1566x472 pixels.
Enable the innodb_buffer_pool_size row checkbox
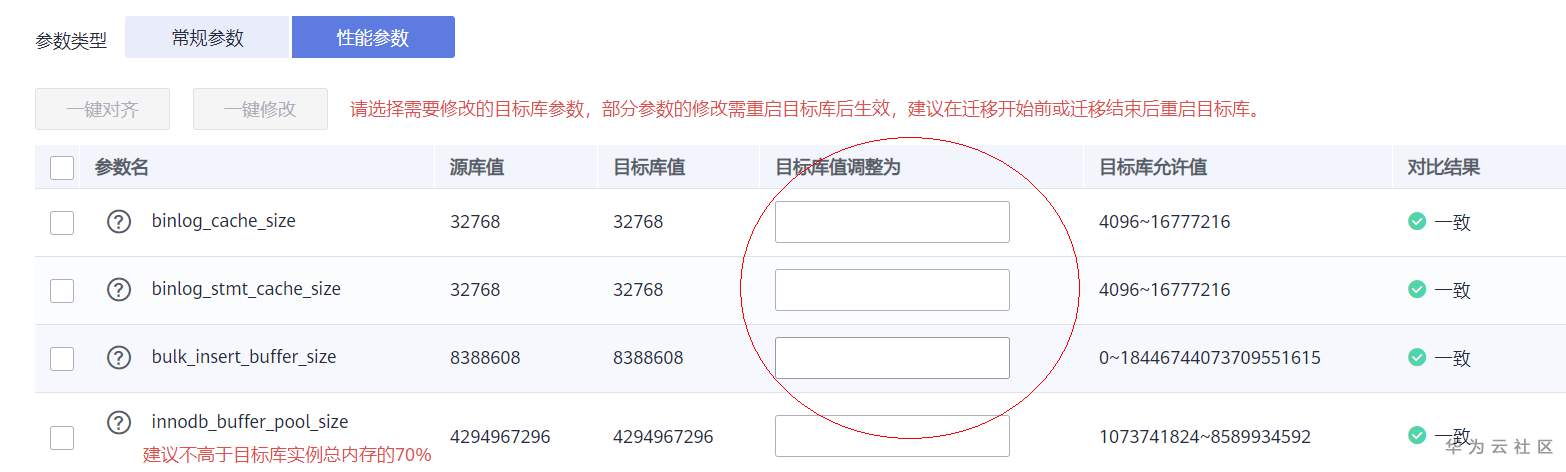pyautogui.click(x=62, y=437)
